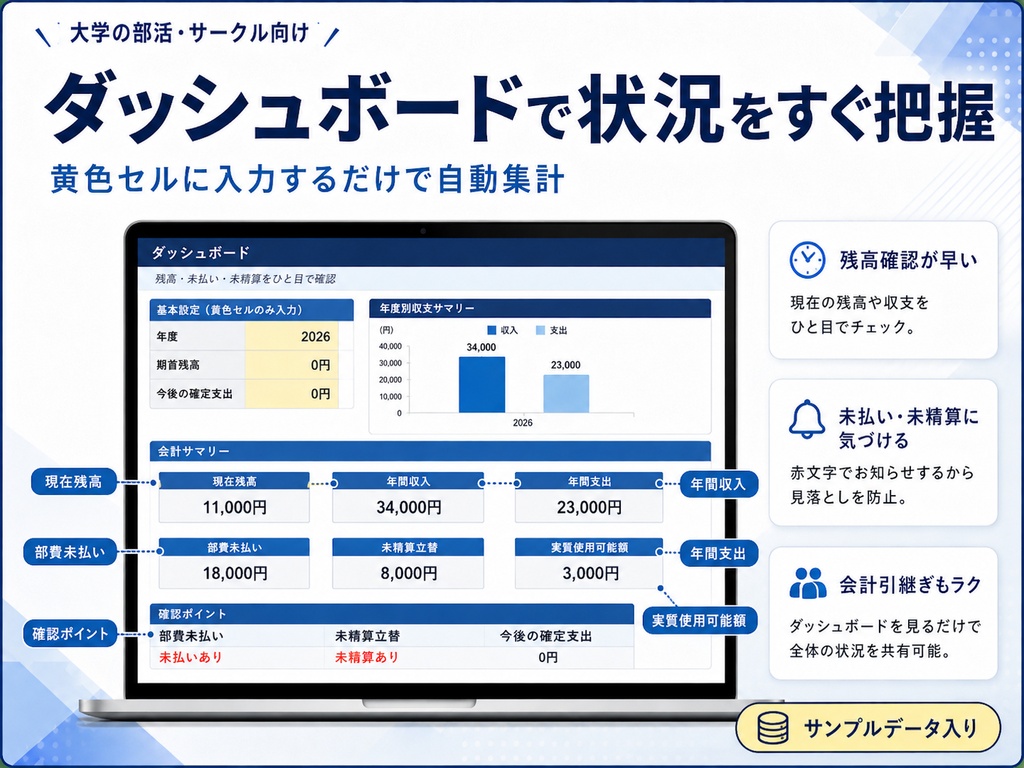The height and width of the screenshot is (768, 1024).
Task: Click the 確認ポイント table header bar
Action: point(392,614)
